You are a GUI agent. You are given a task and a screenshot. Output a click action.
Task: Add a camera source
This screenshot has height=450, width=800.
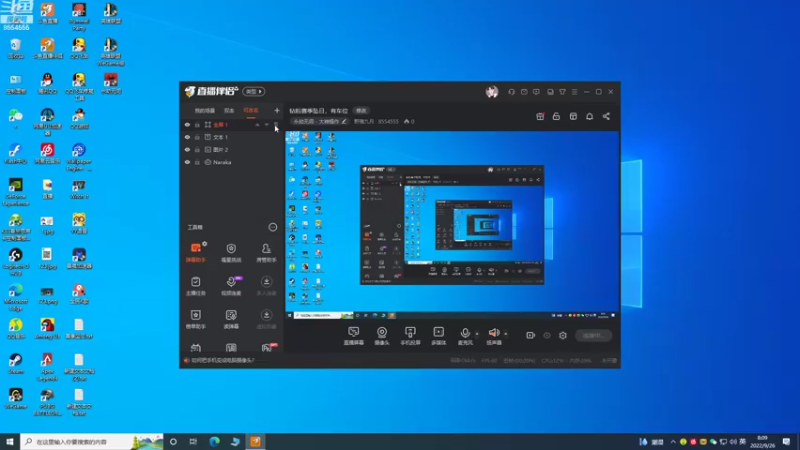point(382,336)
